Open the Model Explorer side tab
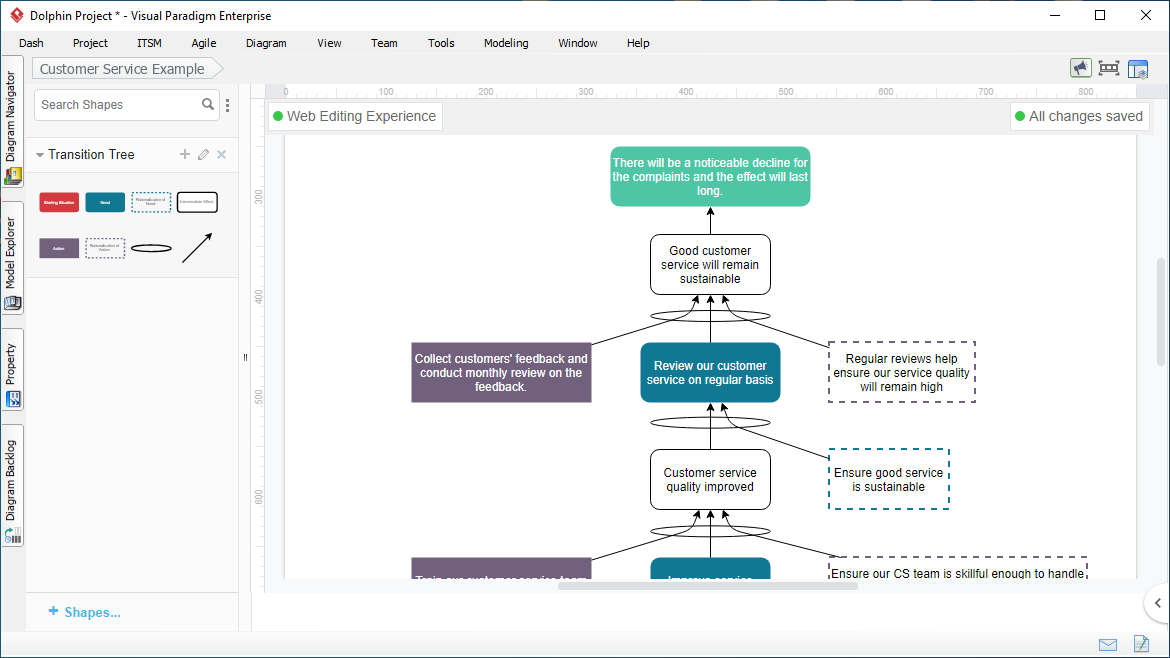This screenshot has width=1170, height=658. [12, 260]
